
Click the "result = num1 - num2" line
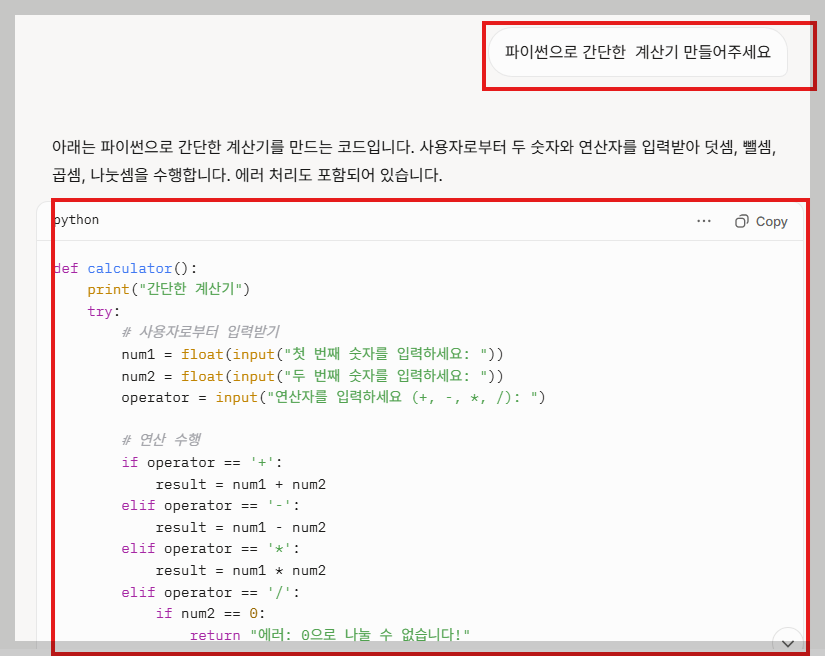pyautogui.click(x=240, y=527)
